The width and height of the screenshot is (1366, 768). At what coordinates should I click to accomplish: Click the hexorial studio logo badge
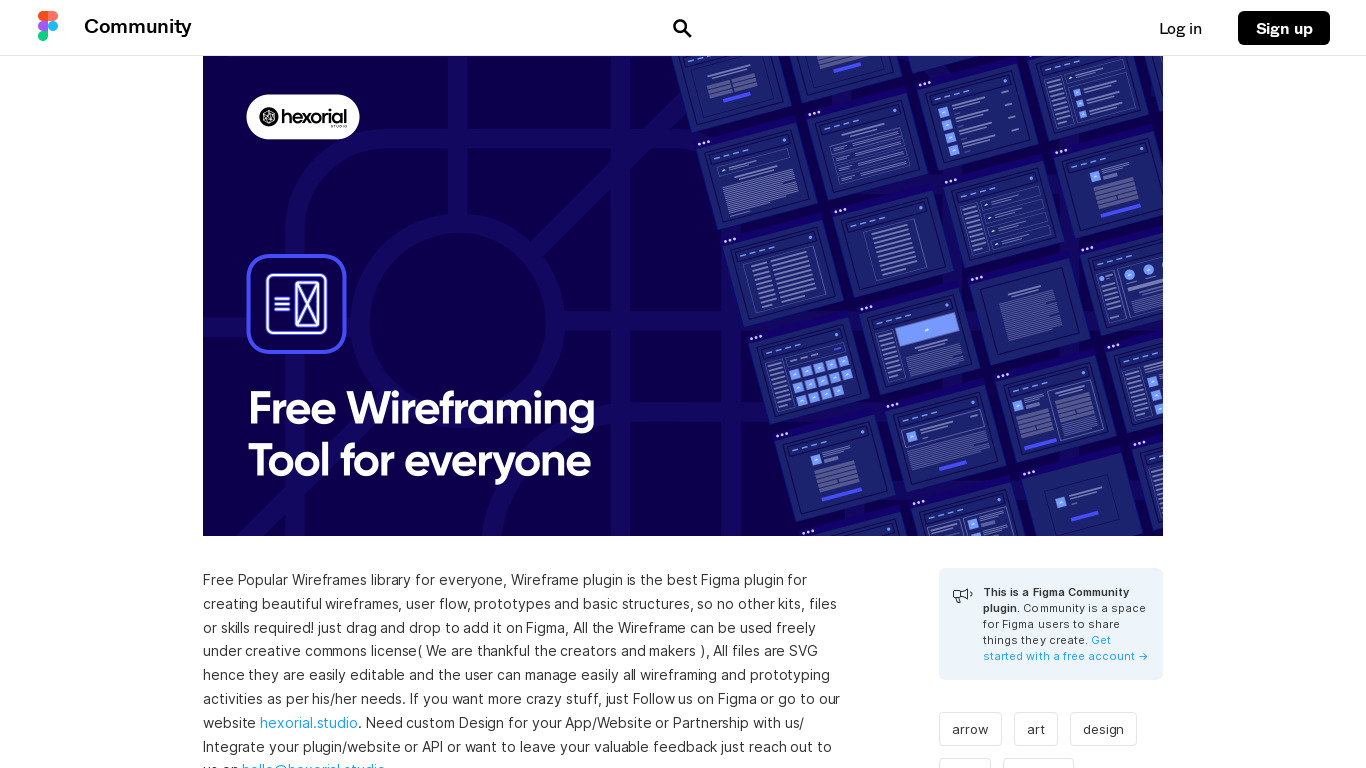pyautogui.click(x=303, y=117)
